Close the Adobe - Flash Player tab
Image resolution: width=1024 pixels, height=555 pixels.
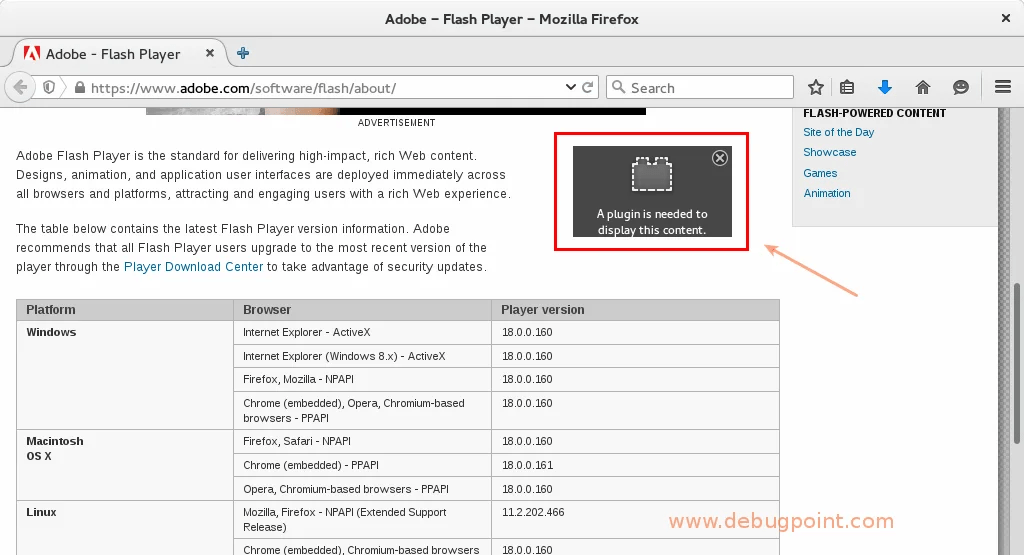(210, 54)
